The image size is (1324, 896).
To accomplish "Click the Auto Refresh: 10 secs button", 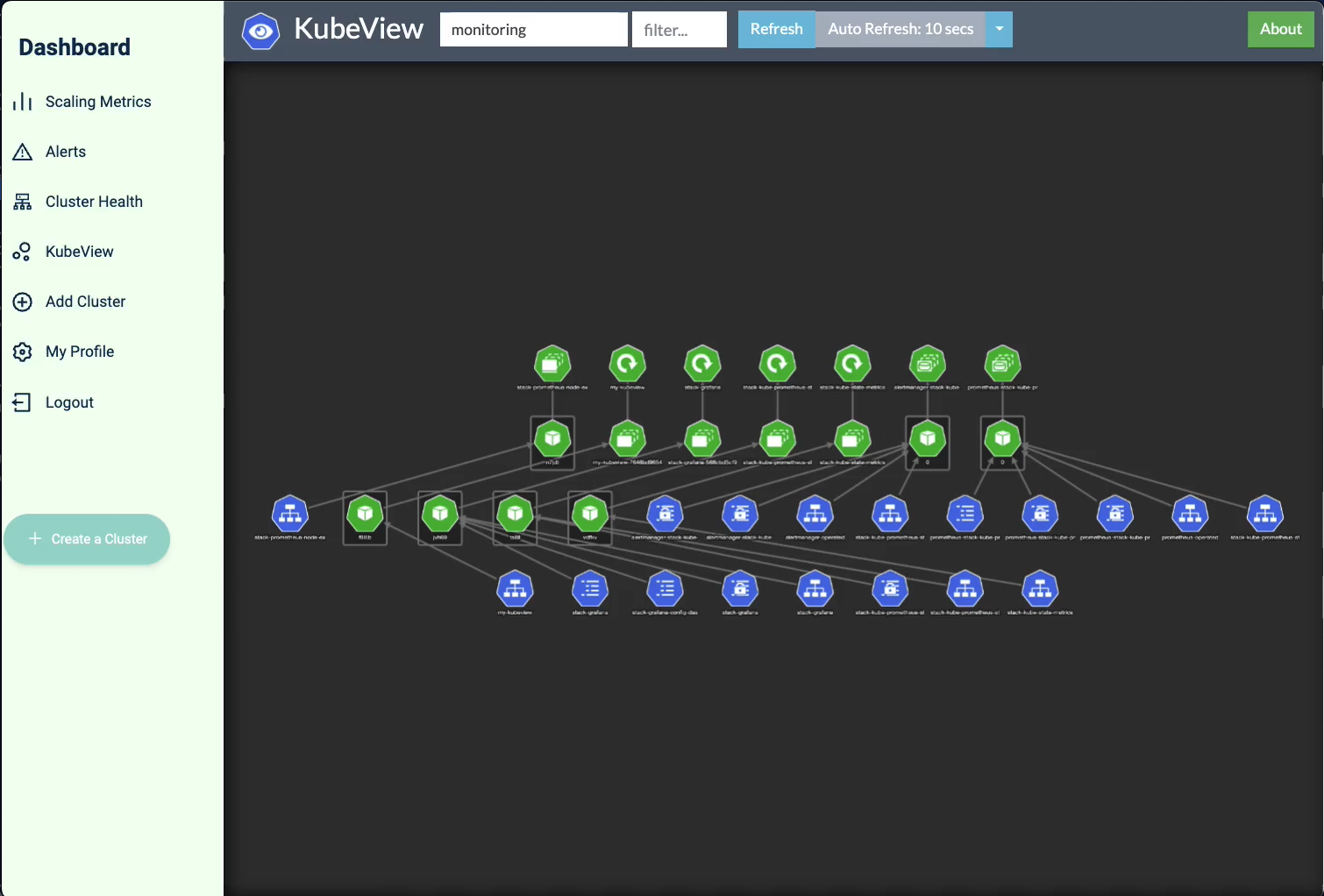I will coord(900,29).
